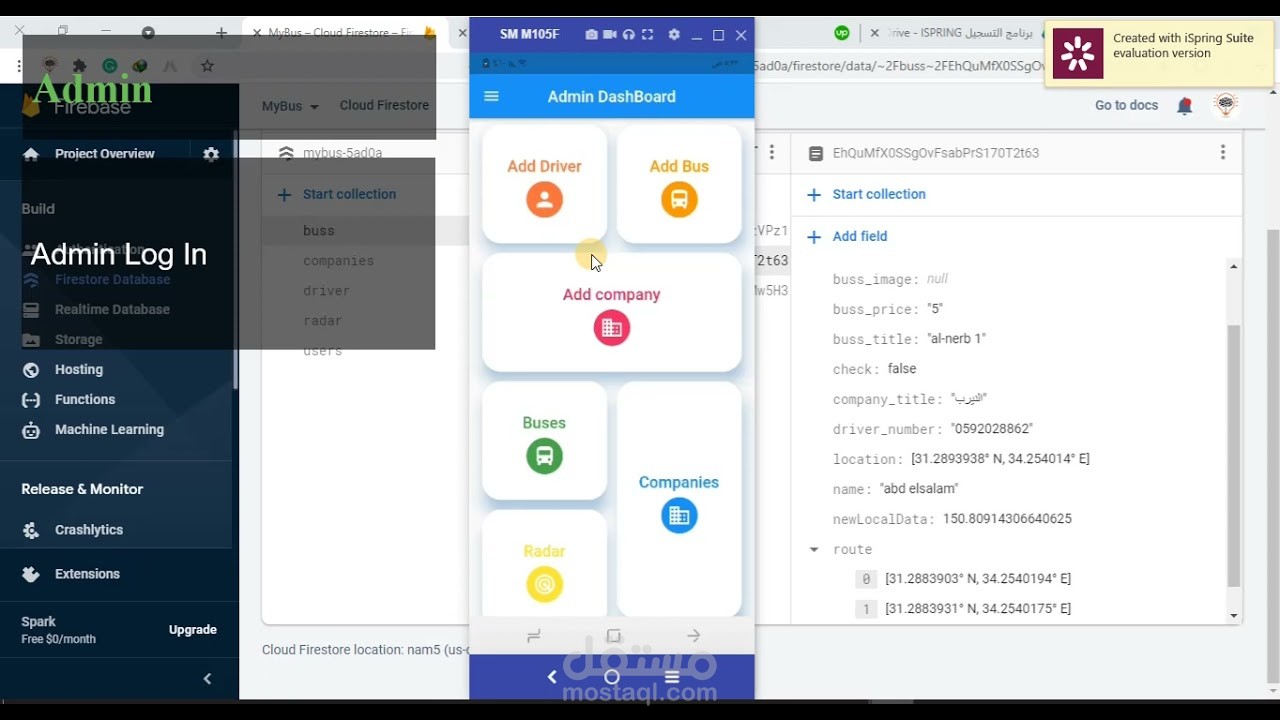The width and height of the screenshot is (1280, 720).
Task: Bookmark this page with the star icon
Action: [207, 66]
